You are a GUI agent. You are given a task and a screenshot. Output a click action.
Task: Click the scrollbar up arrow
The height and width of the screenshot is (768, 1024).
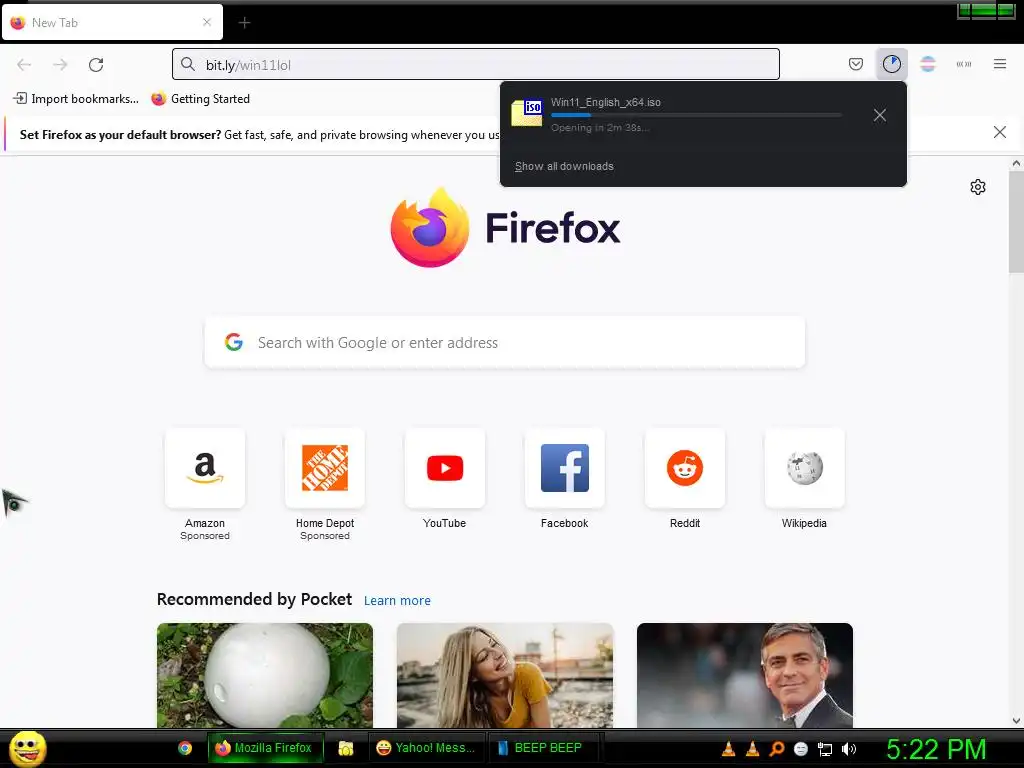tap(1016, 163)
